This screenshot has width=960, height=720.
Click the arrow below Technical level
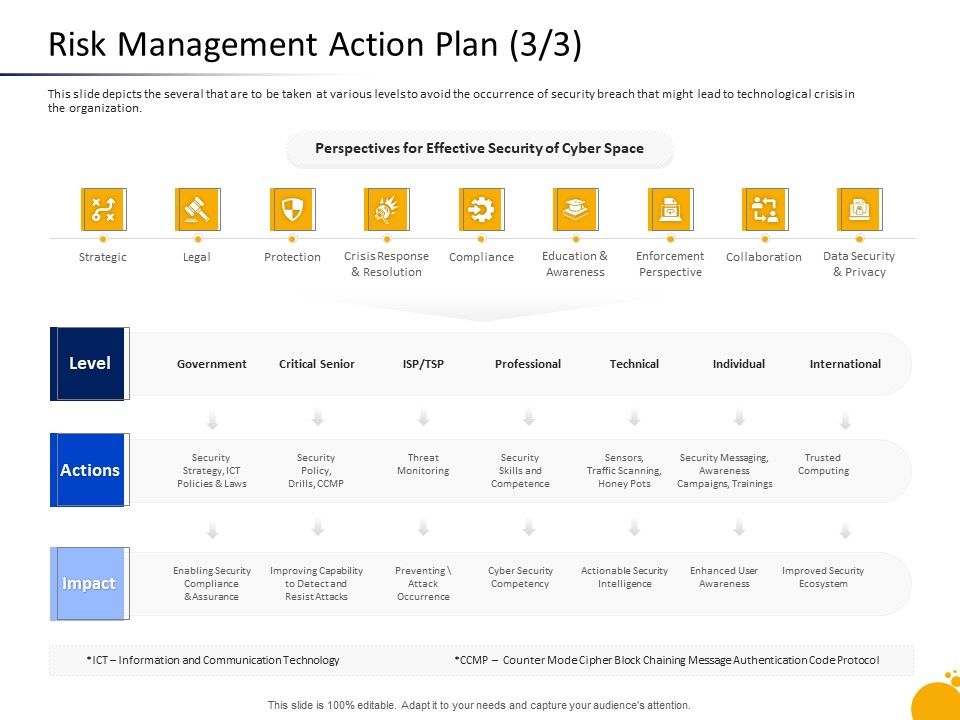[634, 418]
